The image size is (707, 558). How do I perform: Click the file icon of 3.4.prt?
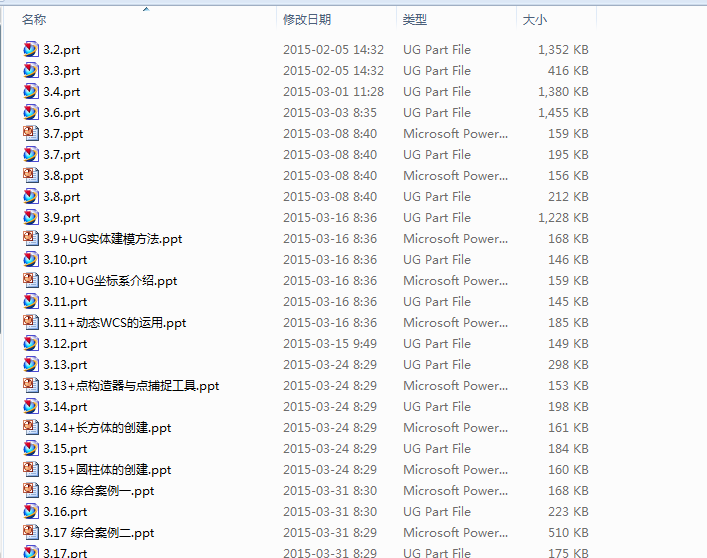(31, 91)
